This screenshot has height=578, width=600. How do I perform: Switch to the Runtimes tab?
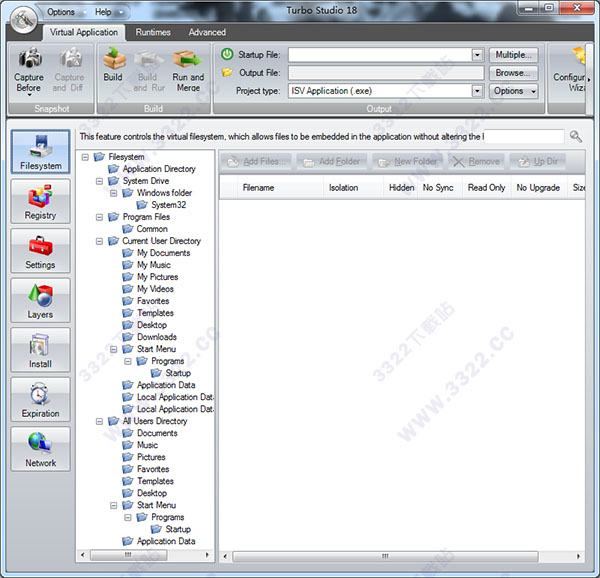153,33
